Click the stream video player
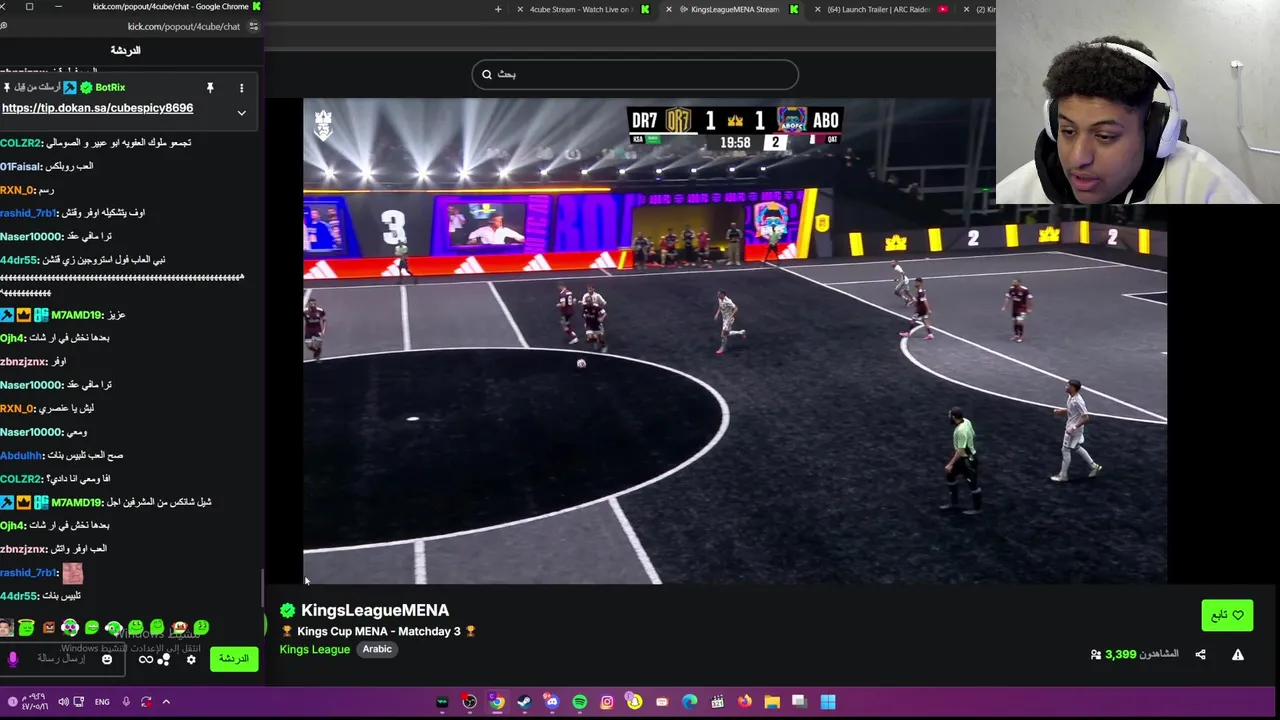 735,340
